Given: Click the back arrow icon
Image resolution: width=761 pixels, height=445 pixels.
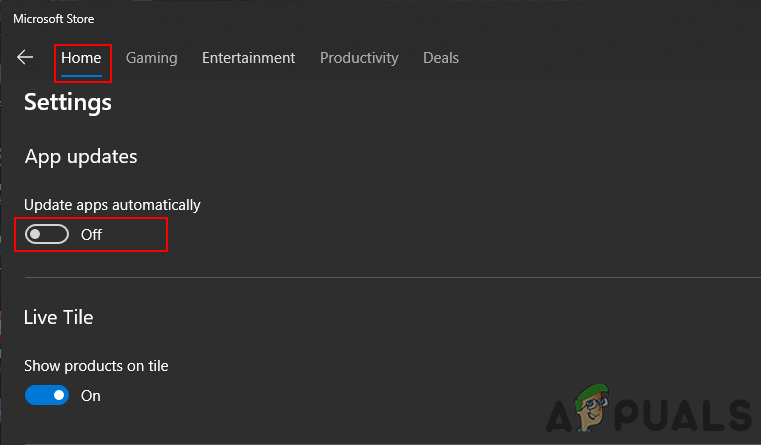Looking at the screenshot, I should (x=25, y=58).
